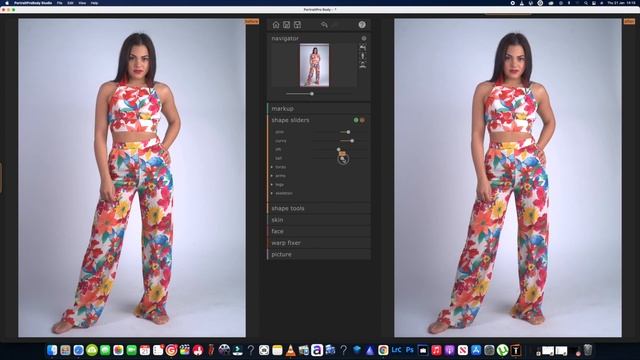Open App Store from the dock
The width and height of the screenshot is (640, 360).
tap(476, 350)
